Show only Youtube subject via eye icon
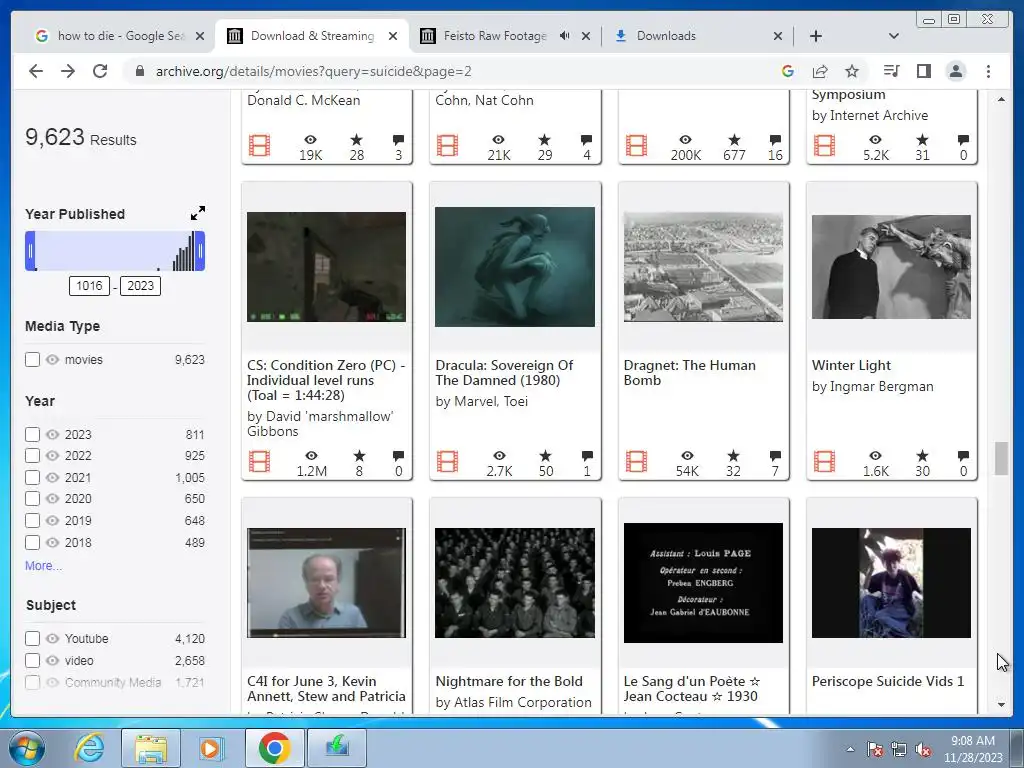This screenshot has height=768, width=1024. (x=52, y=638)
